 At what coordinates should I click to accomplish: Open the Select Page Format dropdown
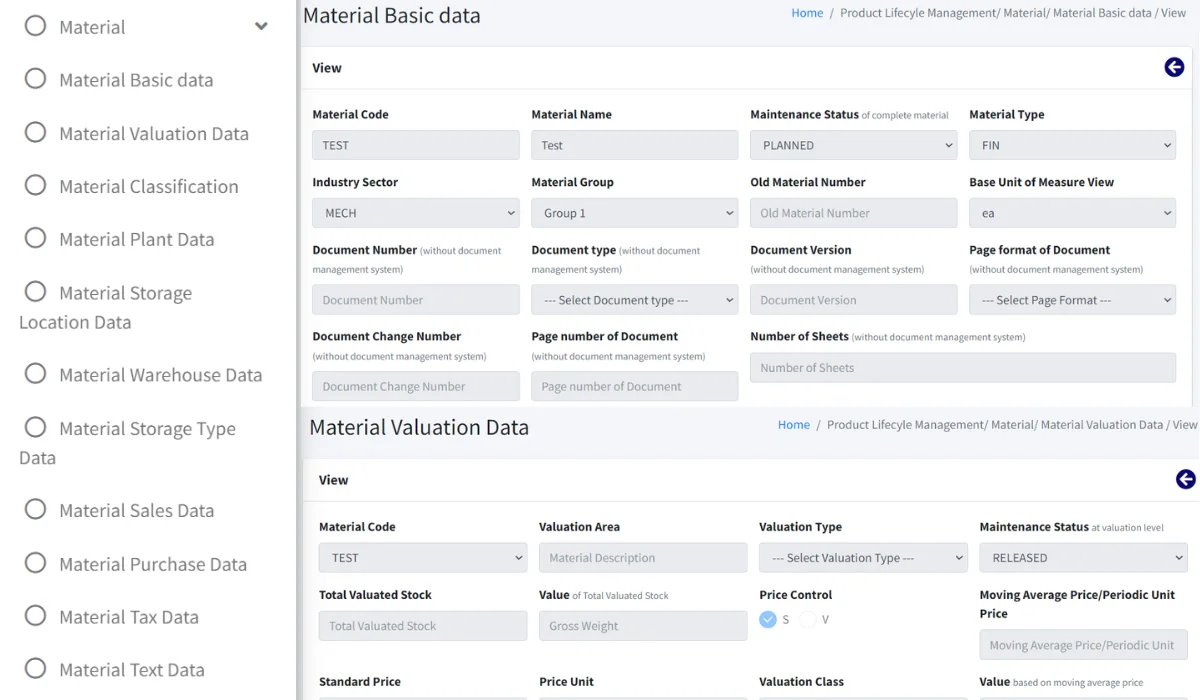(1071, 299)
